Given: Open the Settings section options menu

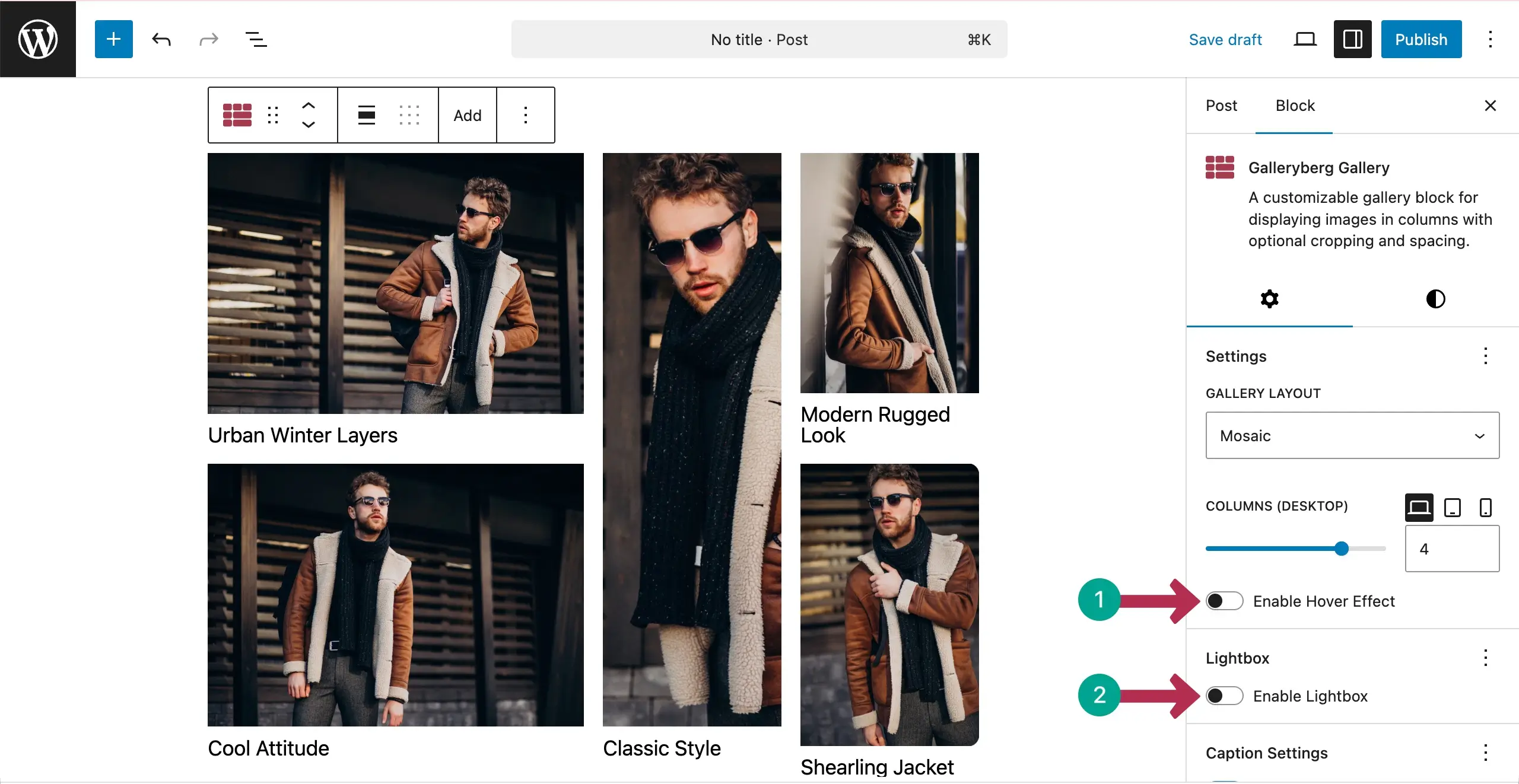Looking at the screenshot, I should pyautogui.click(x=1486, y=356).
